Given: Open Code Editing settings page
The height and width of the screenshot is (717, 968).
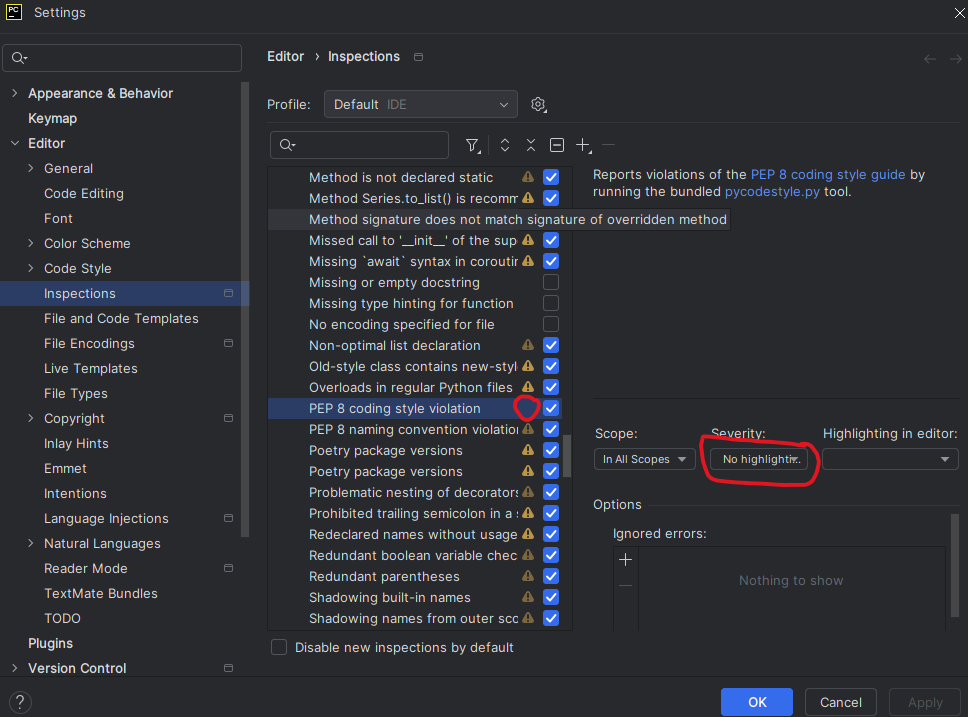Looking at the screenshot, I should (84, 193).
